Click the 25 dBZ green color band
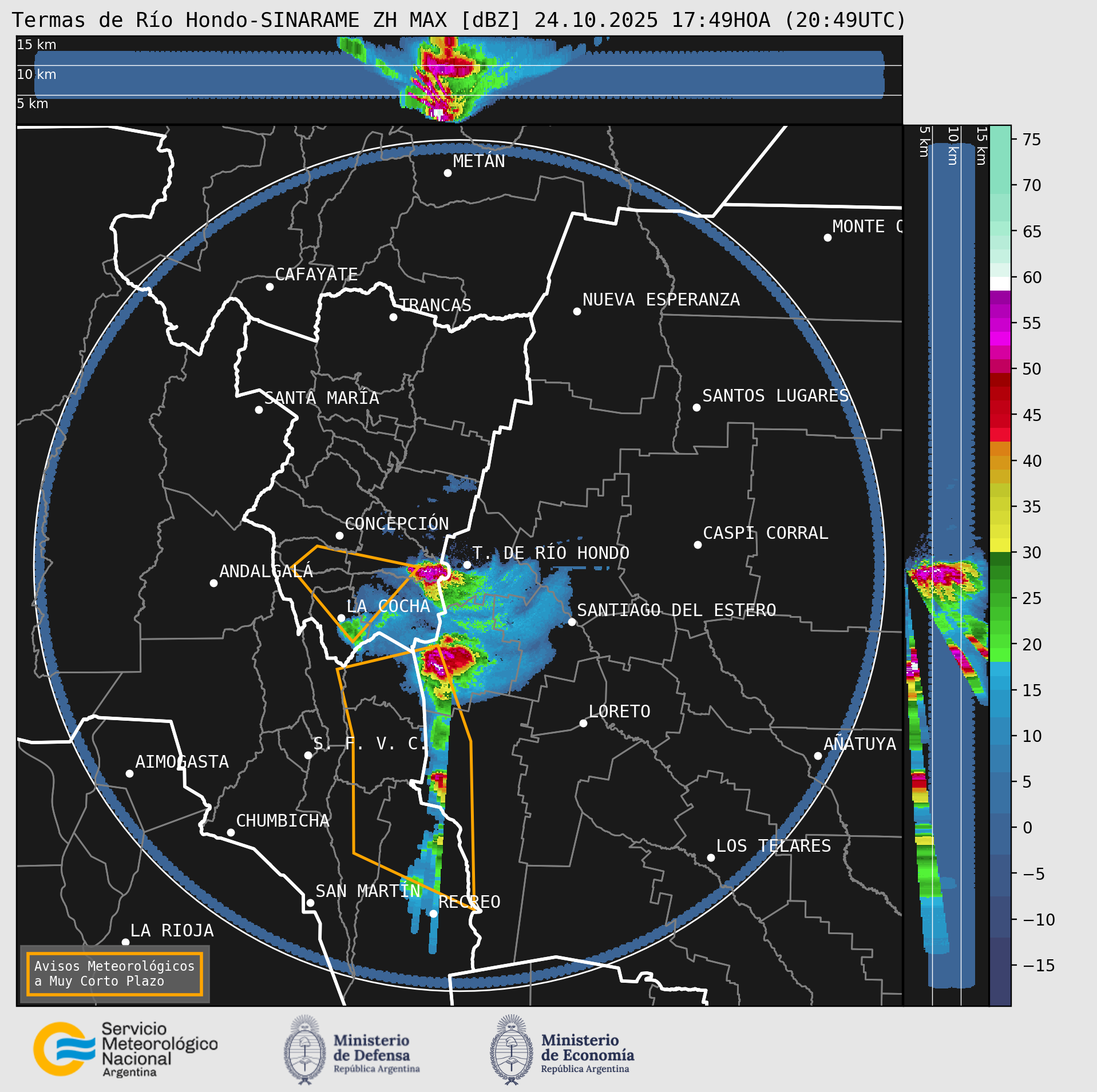The height and width of the screenshot is (1092, 1097). (x=1000, y=600)
